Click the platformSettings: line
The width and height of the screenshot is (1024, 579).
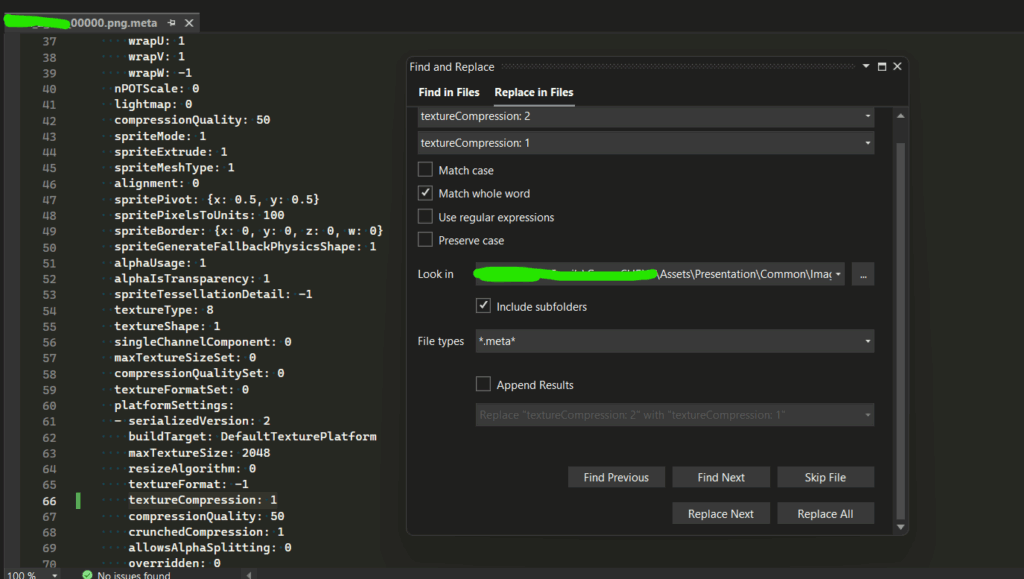pos(174,405)
